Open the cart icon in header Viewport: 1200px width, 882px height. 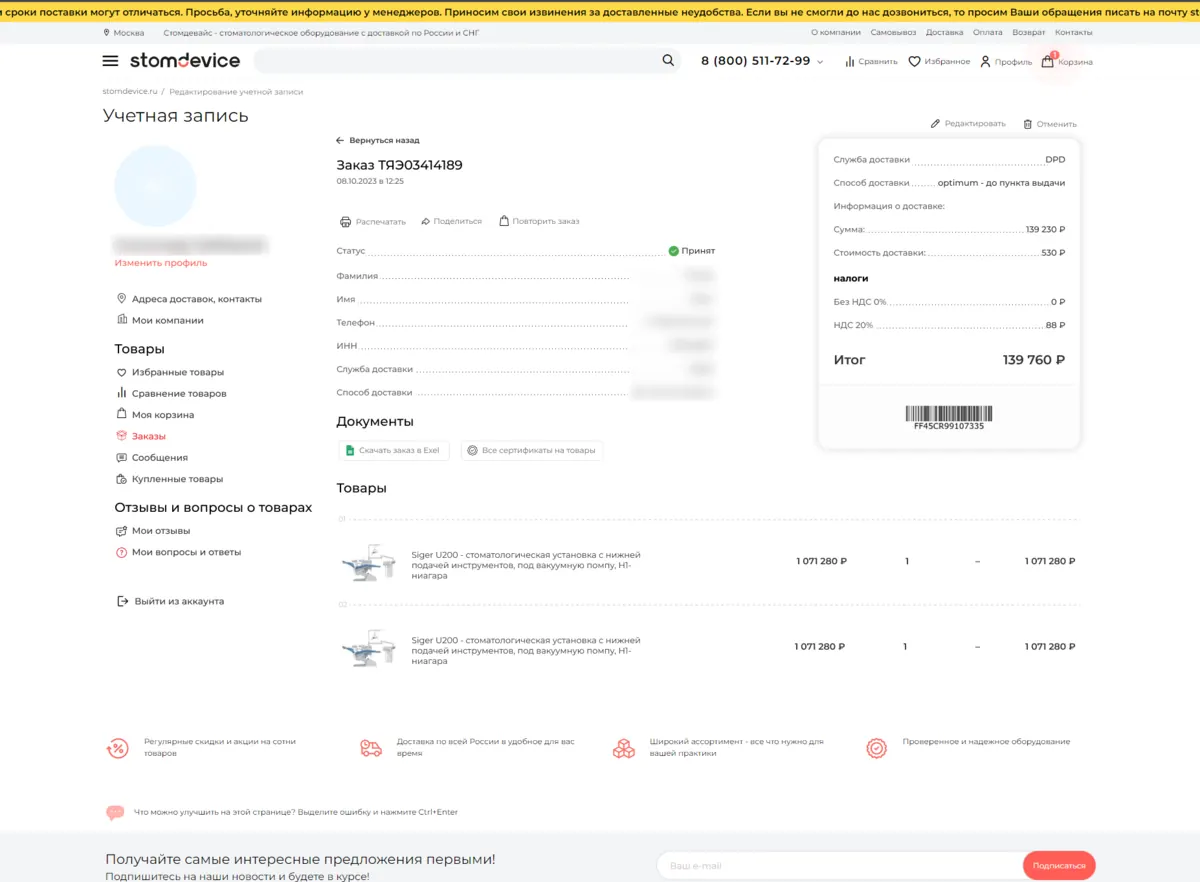pos(1047,61)
